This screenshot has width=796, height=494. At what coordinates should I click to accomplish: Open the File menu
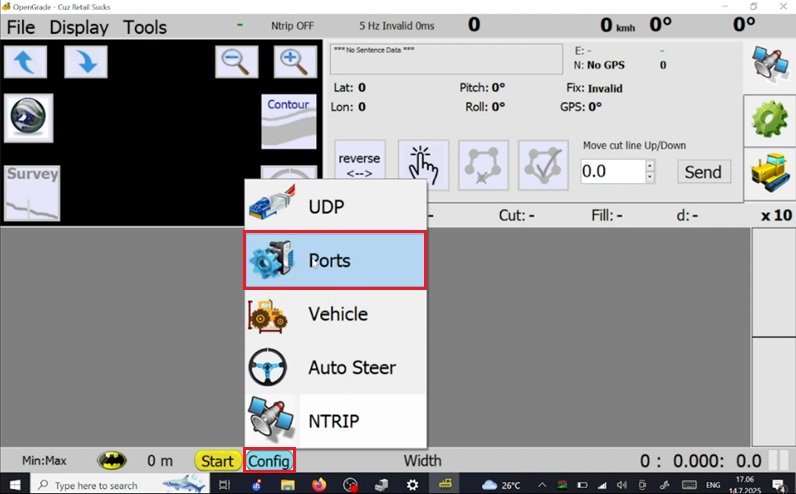click(x=21, y=27)
